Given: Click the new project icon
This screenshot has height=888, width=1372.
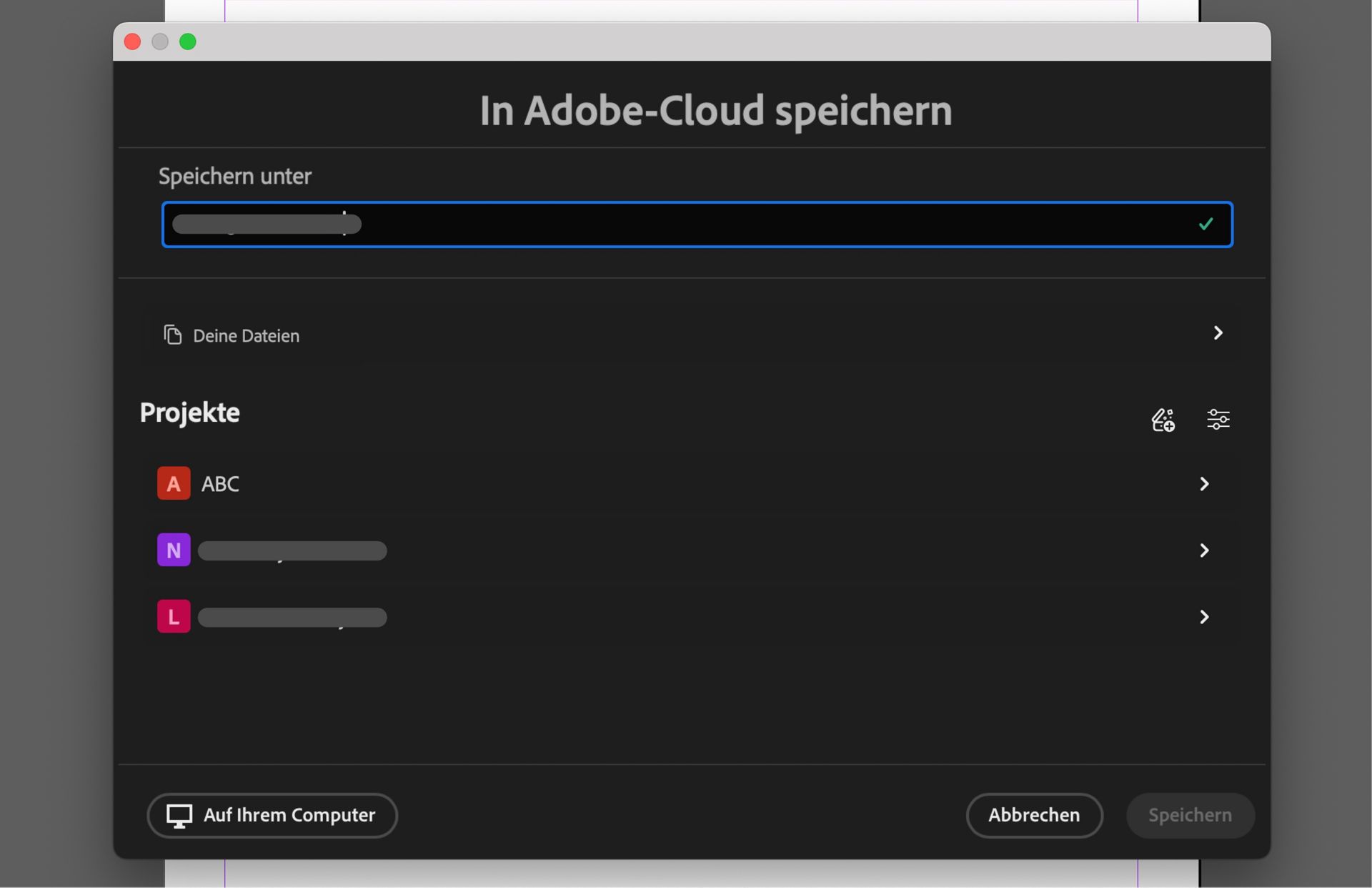Looking at the screenshot, I should click(x=1163, y=420).
